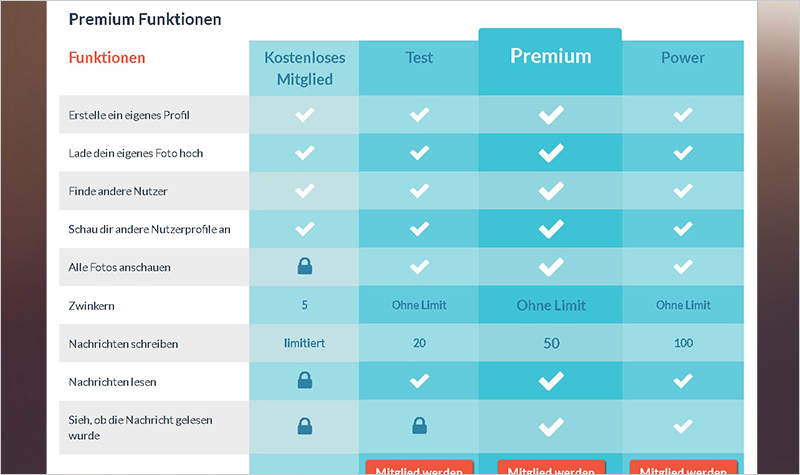Click Power checkmark for Nachrichten lesen
Image resolution: width=800 pixels, height=475 pixels.
pos(683,381)
